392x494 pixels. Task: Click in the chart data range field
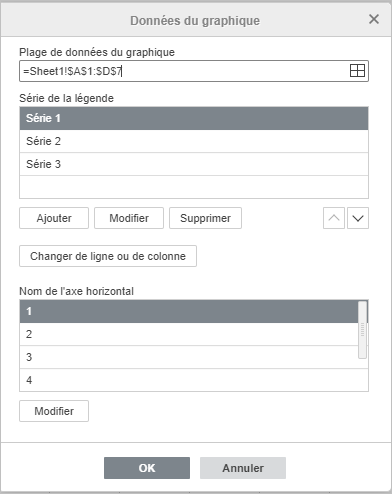pos(183,71)
